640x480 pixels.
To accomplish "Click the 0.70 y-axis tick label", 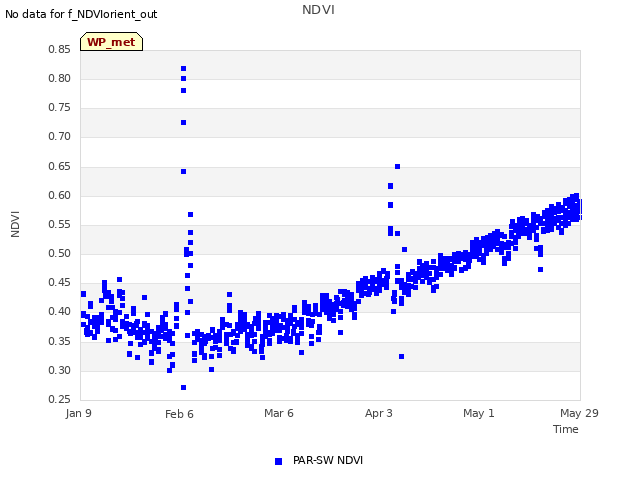I will point(60,136).
